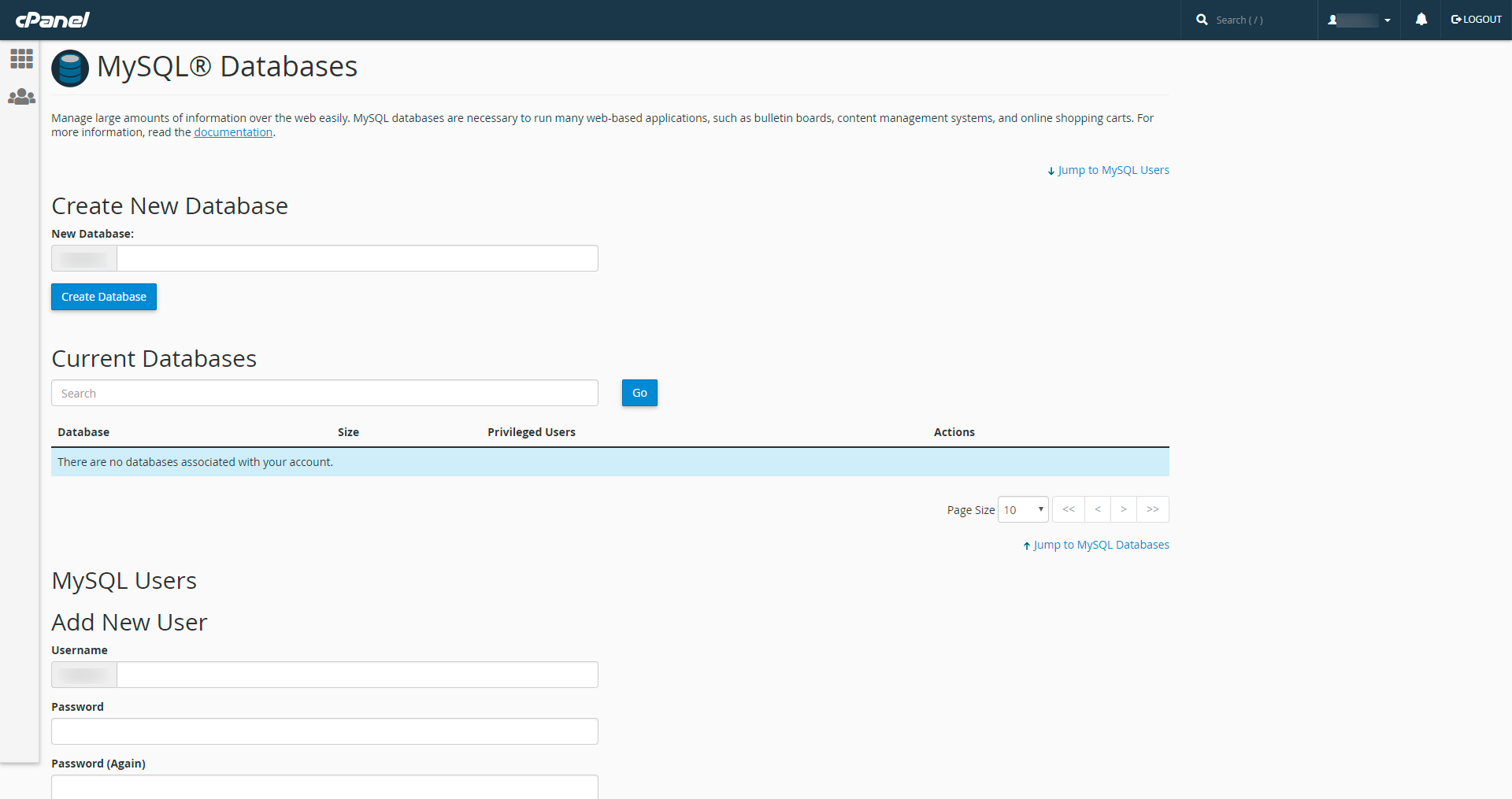
Task: Click the MySQL Databases page icon
Action: point(70,68)
